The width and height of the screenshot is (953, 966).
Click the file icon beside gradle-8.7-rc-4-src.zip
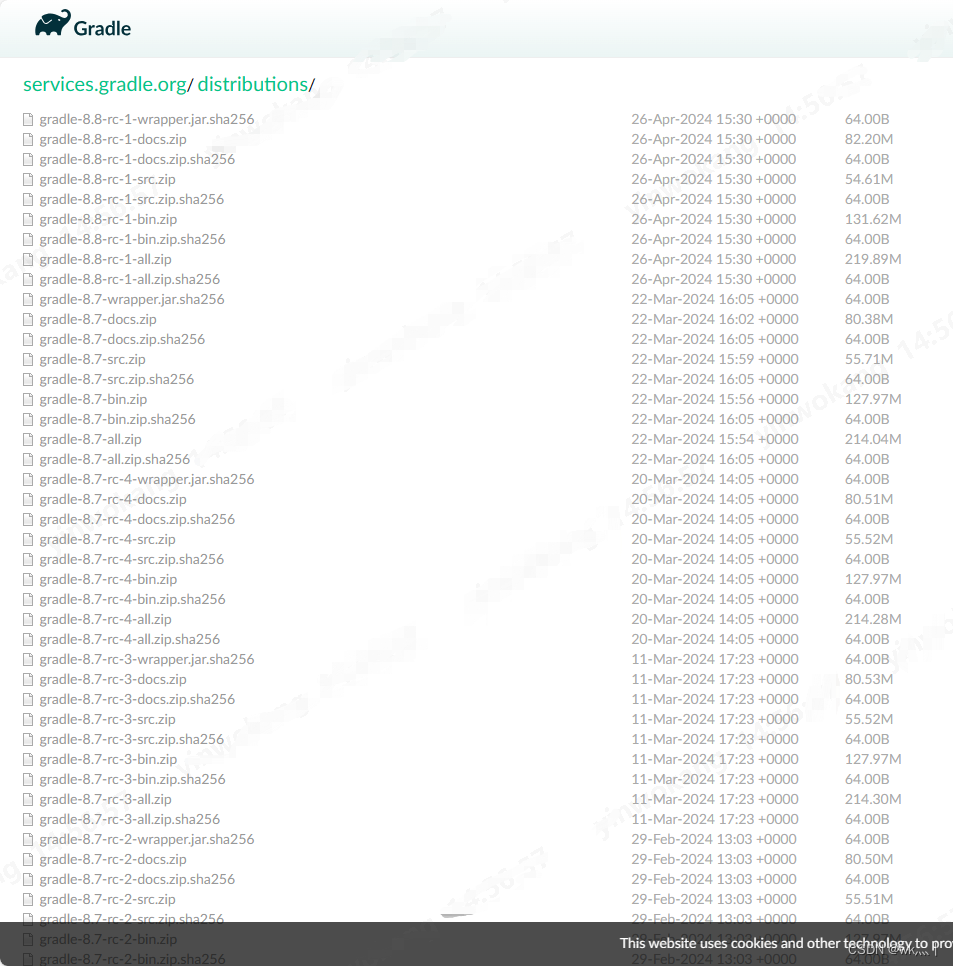[x=28, y=539]
